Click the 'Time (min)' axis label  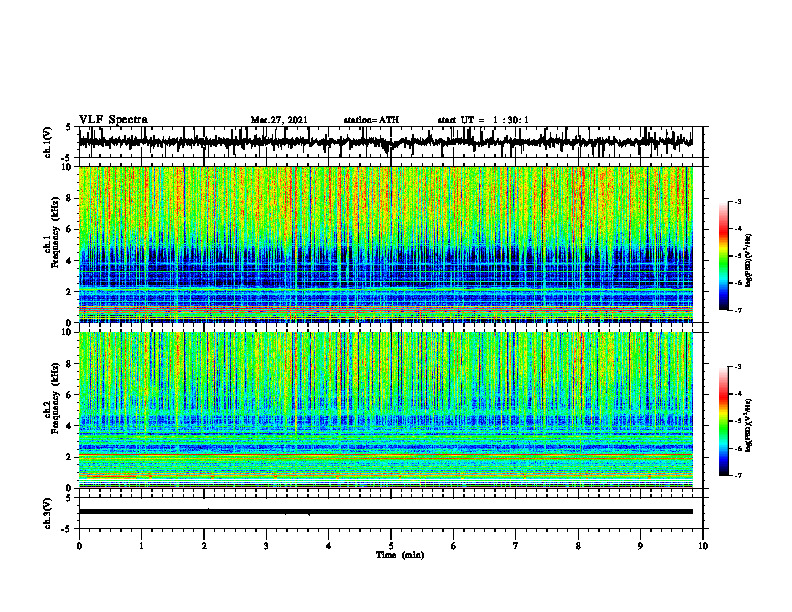point(400,555)
